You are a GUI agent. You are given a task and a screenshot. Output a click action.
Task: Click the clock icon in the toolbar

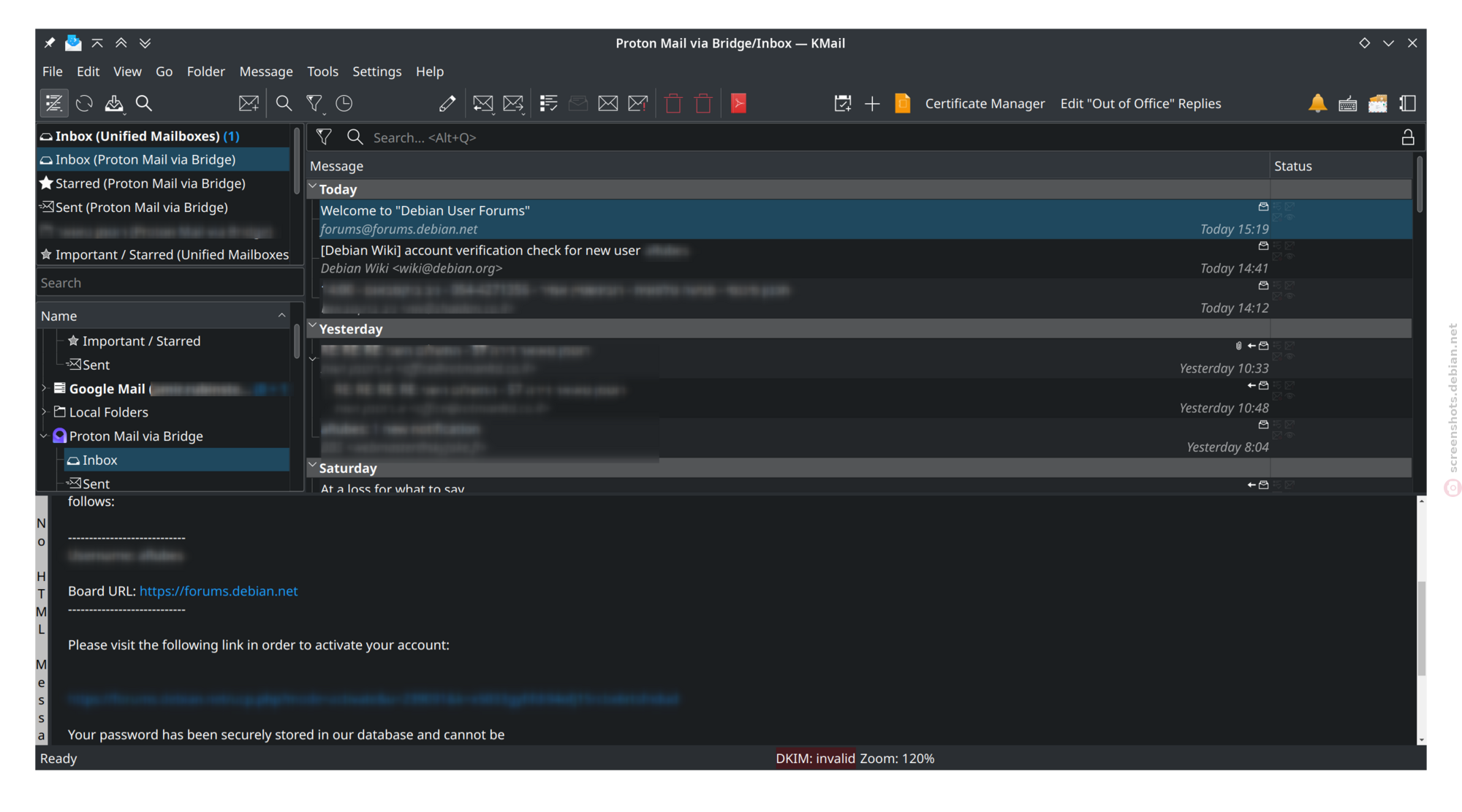(x=344, y=104)
